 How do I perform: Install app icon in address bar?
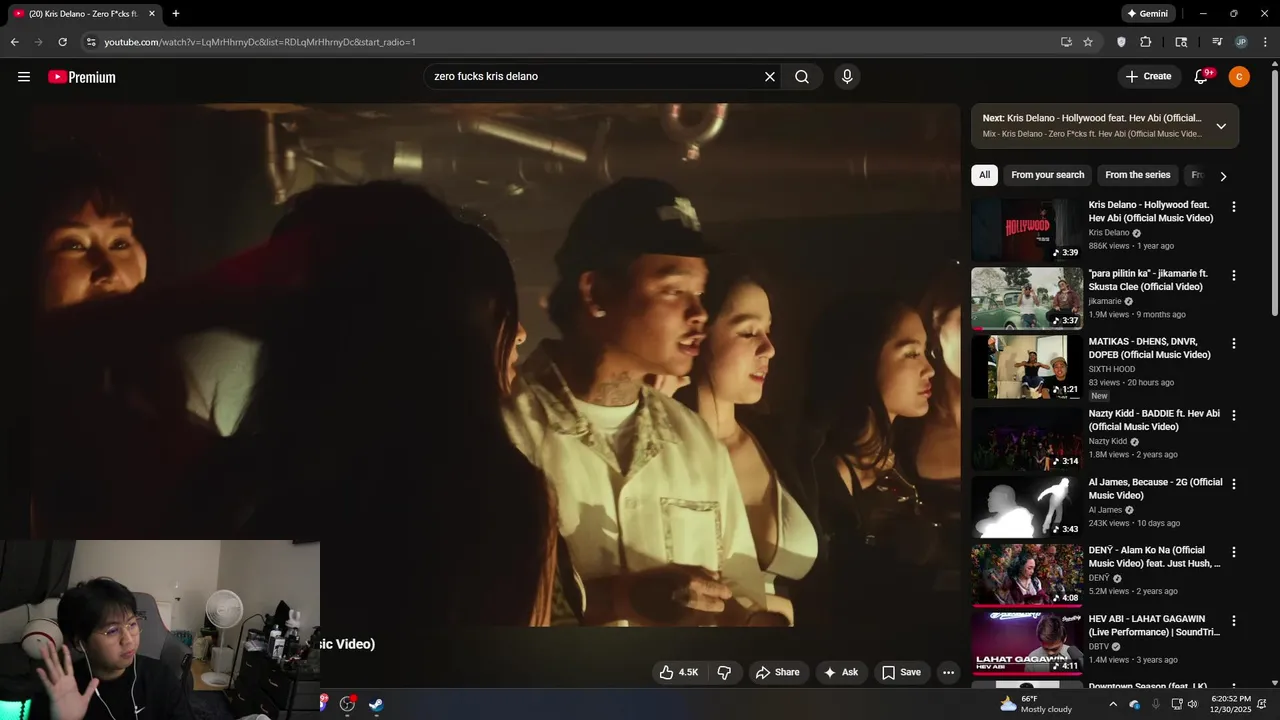1066,42
